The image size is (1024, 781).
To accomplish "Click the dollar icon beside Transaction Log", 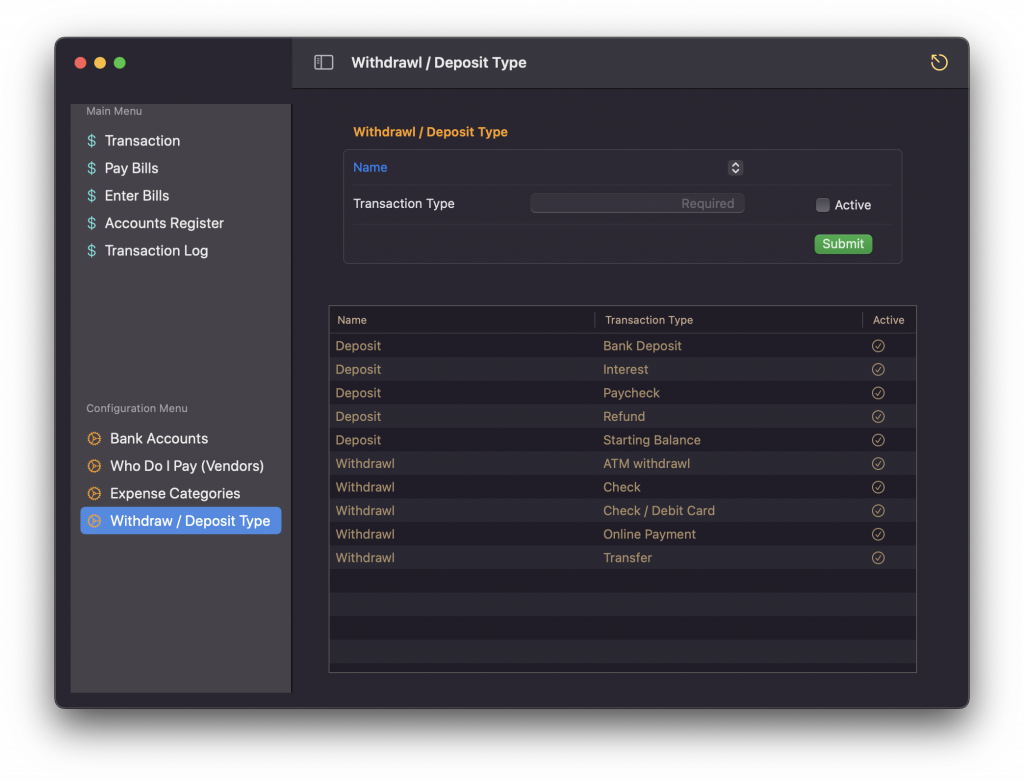I will tap(92, 251).
